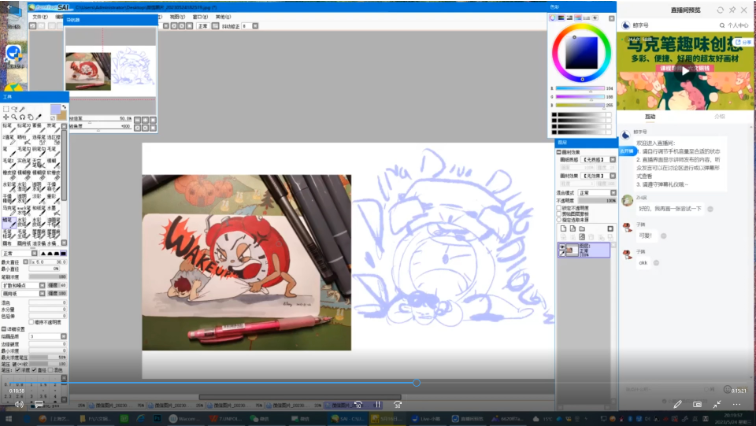Create a new normal layer
The image size is (756, 426).
(563, 228)
